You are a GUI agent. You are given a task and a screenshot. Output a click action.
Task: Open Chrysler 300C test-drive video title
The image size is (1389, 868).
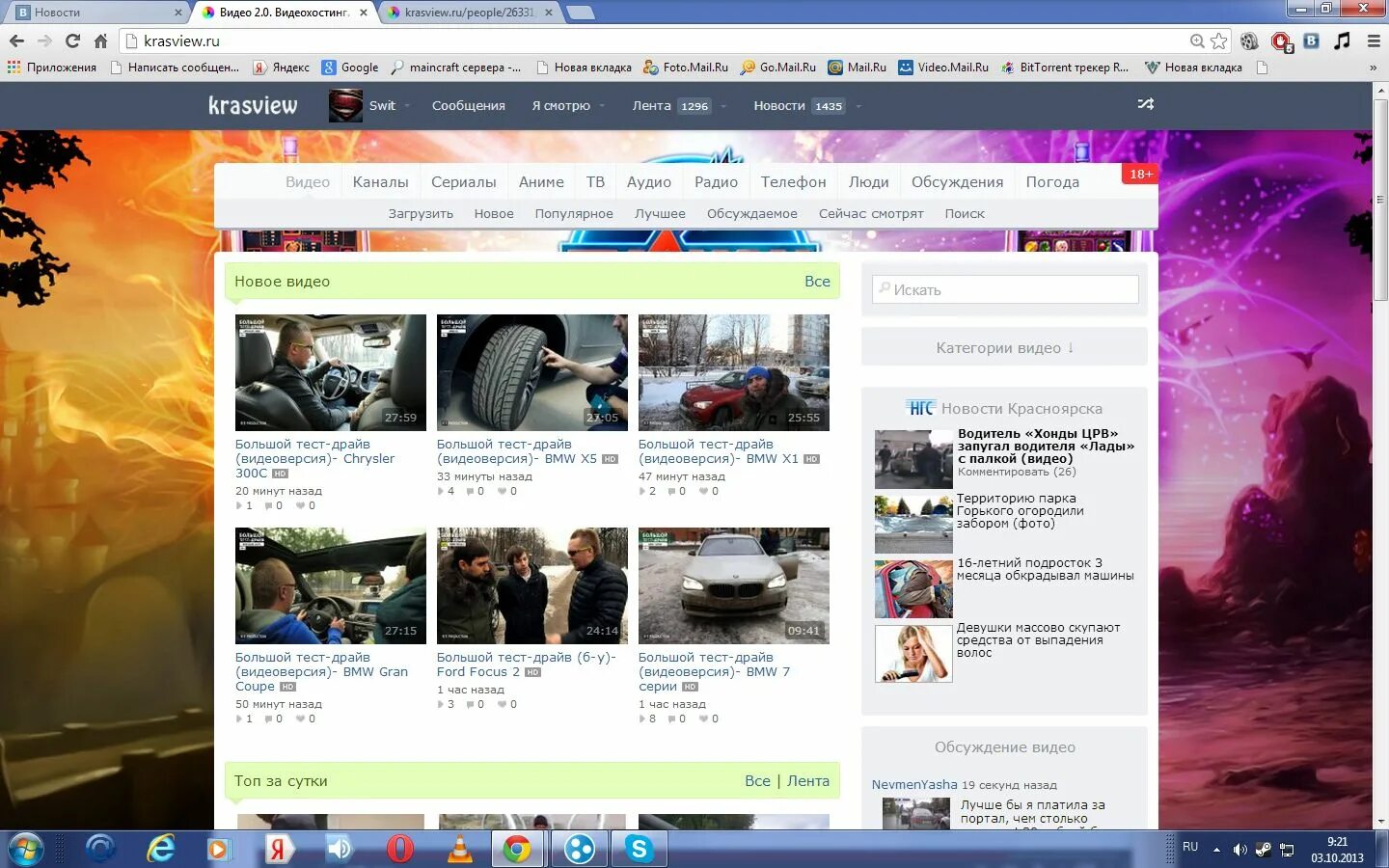point(314,458)
